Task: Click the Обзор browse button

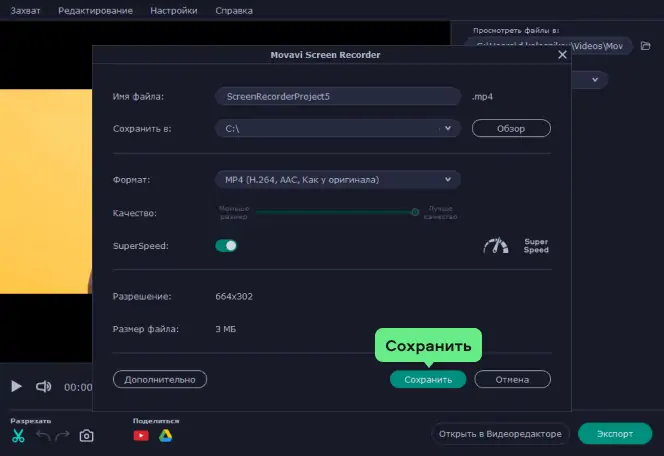Action: pyautogui.click(x=511, y=128)
